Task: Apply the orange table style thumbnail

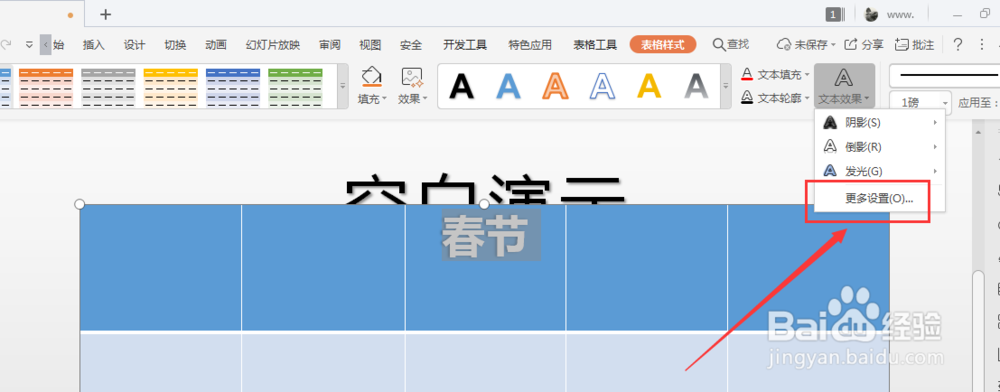Action: (x=46, y=88)
